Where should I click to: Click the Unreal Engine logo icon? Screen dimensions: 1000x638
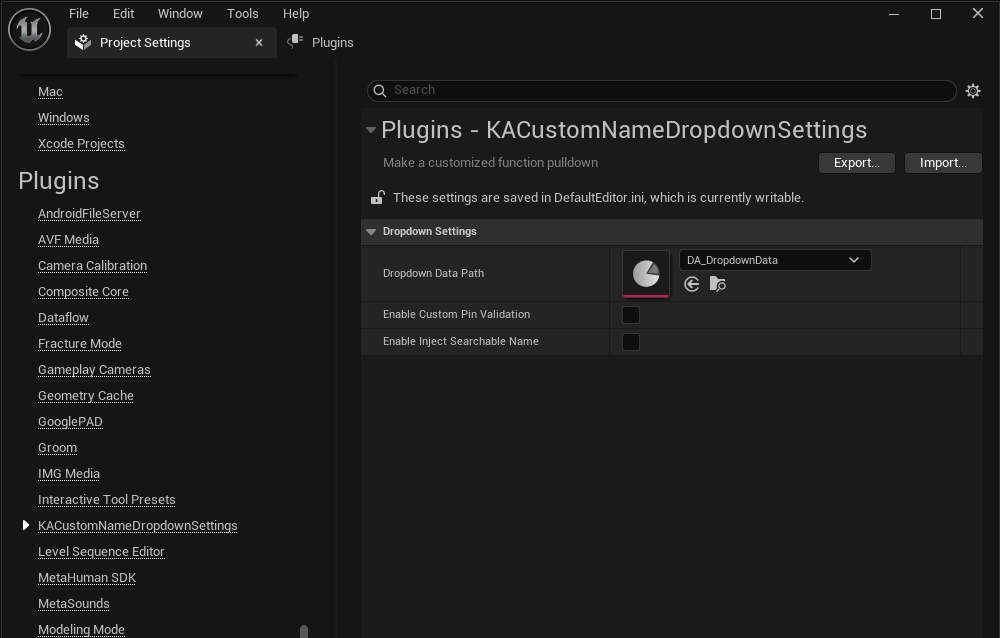(x=30, y=30)
